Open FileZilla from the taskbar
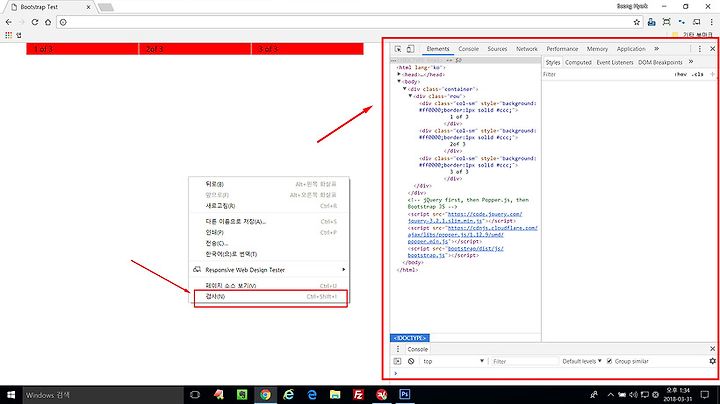Image resolution: width=720 pixels, height=404 pixels. pos(358,394)
